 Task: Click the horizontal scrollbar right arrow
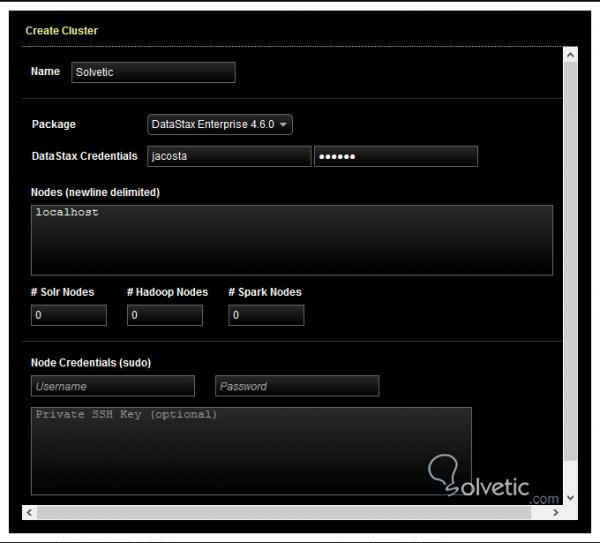click(556, 513)
